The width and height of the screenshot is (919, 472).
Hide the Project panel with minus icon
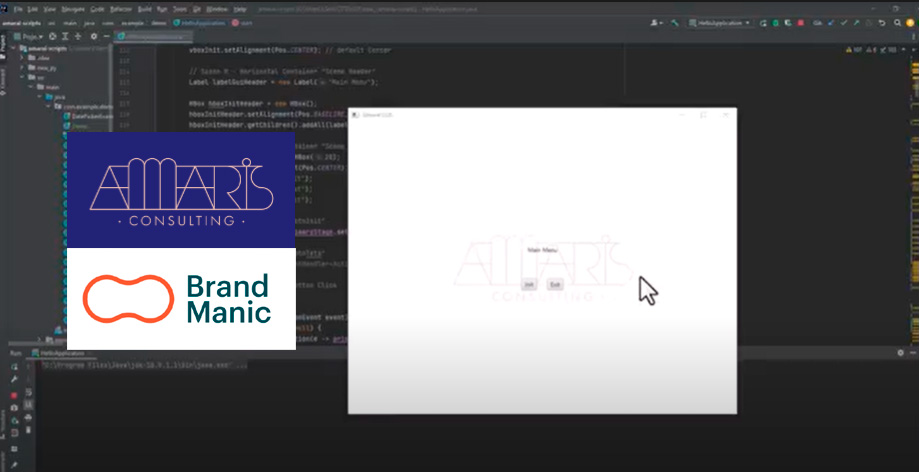point(107,36)
